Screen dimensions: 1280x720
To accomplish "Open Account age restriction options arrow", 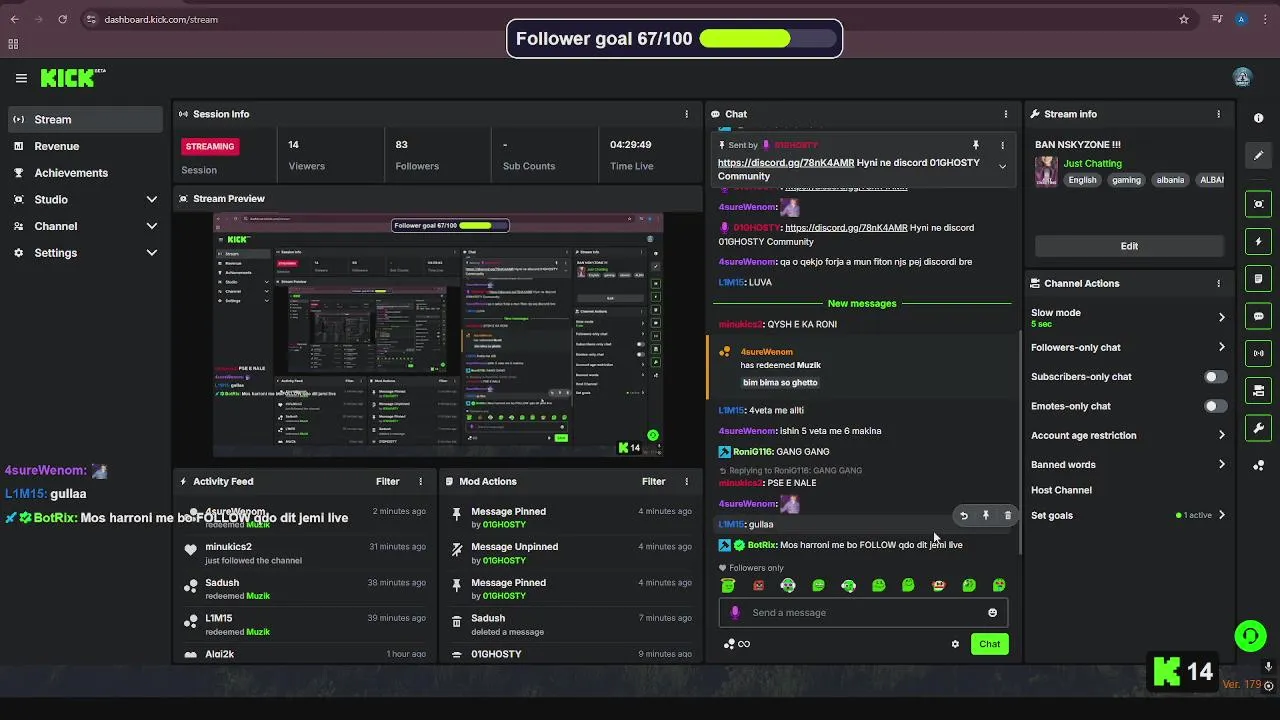I will [1221, 435].
